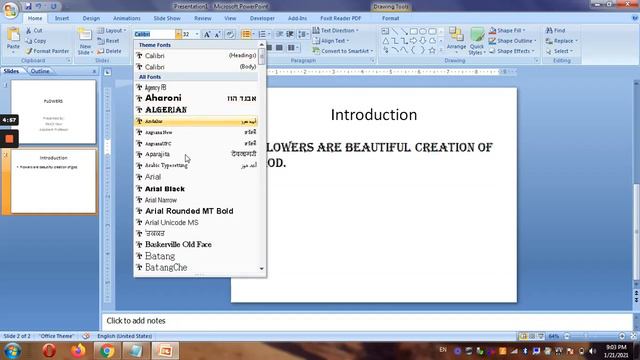Open the Format tab under Drawing Tools
640x360 pixels.
pos(391,18)
